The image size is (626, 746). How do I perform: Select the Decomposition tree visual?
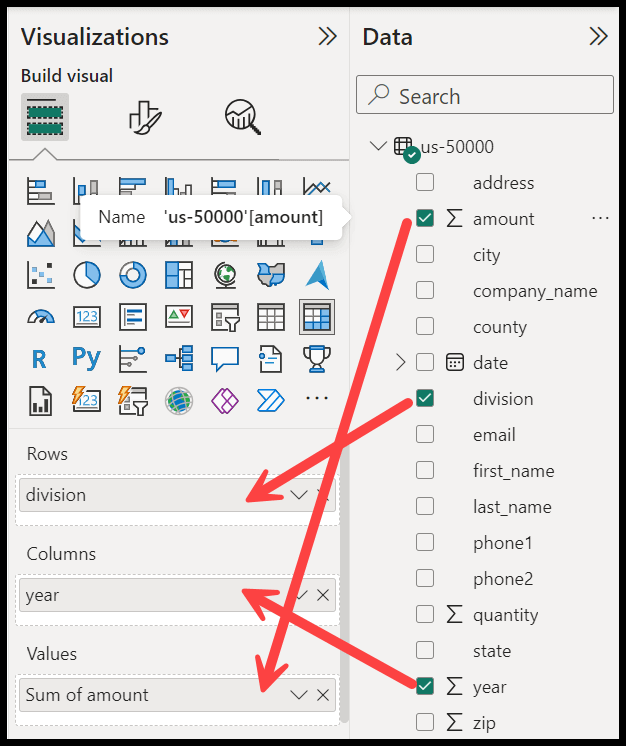(179, 358)
